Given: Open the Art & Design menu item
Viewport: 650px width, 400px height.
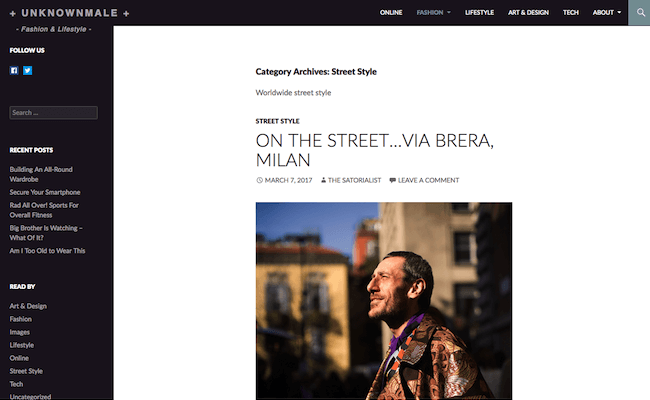Looking at the screenshot, I should (528, 12).
